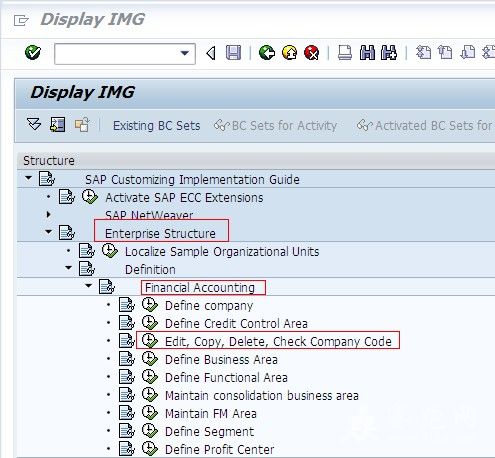This screenshot has width=495, height=458.
Task: Open documentation icon for Define company
Action: [x=127, y=305]
